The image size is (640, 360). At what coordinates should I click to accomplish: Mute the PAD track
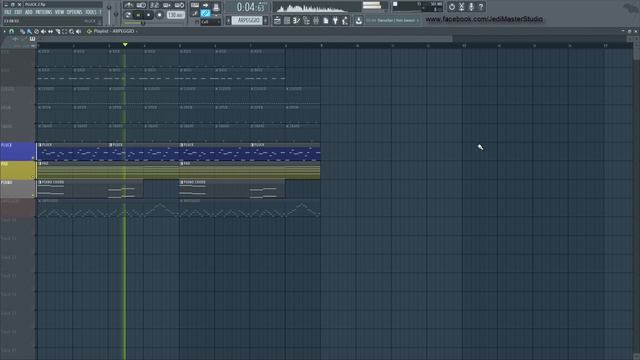[33, 177]
